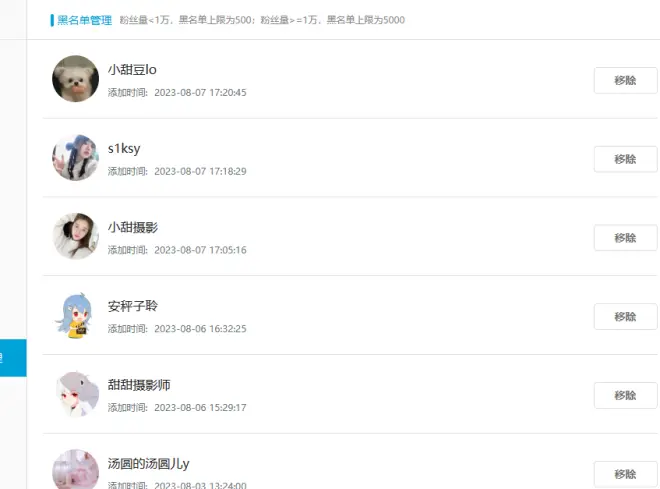Remove 小甜摄影 from the blacklist
660x489 pixels.
click(x=625, y=238)
